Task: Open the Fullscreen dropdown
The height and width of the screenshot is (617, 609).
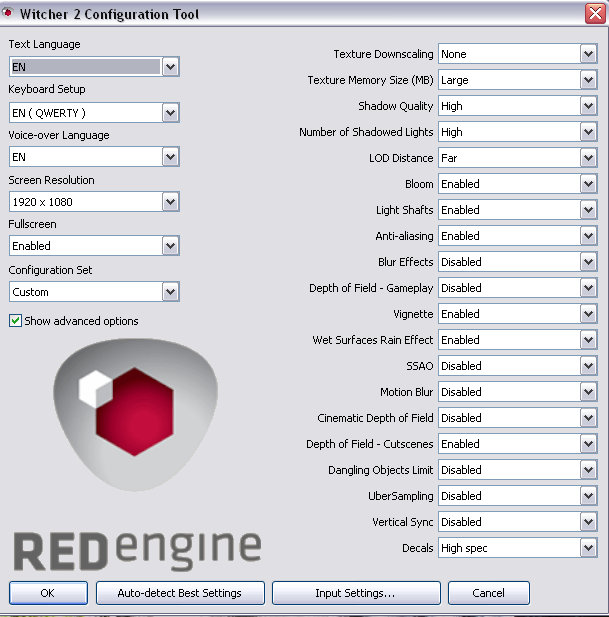Action: coord(94,246)
